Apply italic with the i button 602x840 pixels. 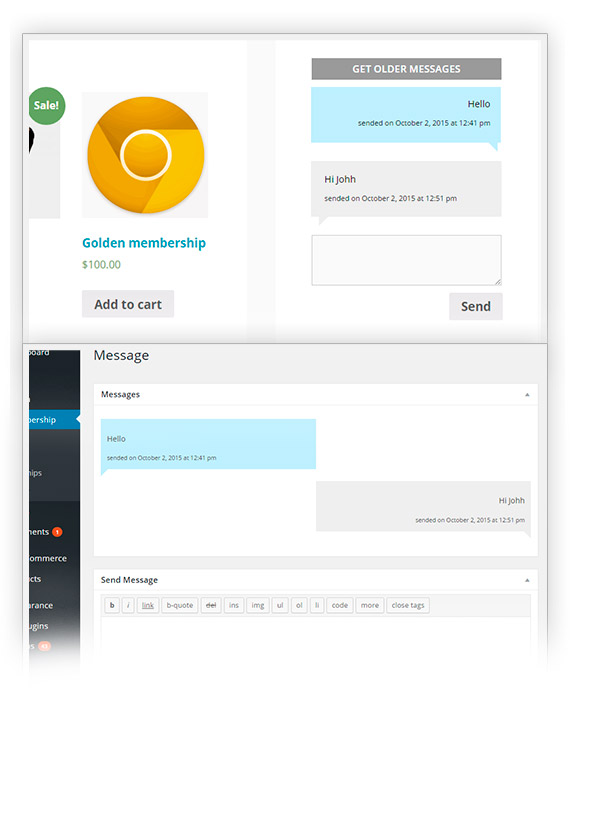(x=128, y=605)
